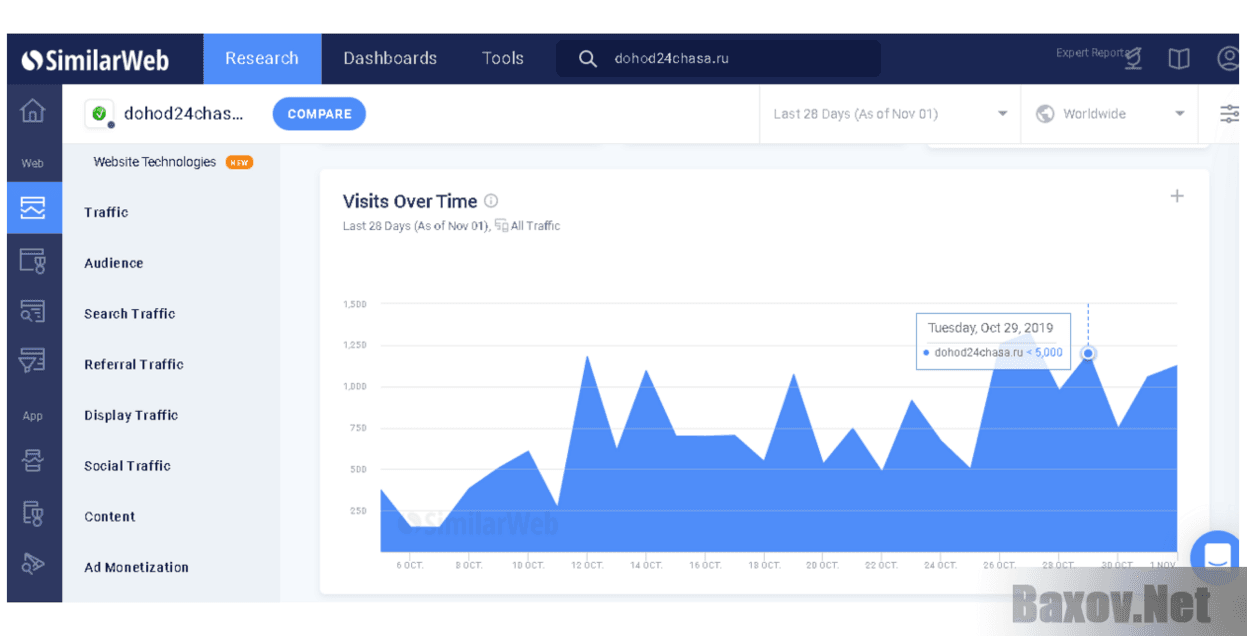Click the user profile icon
Screen dimensions: 1247x636
[1229, 59]
